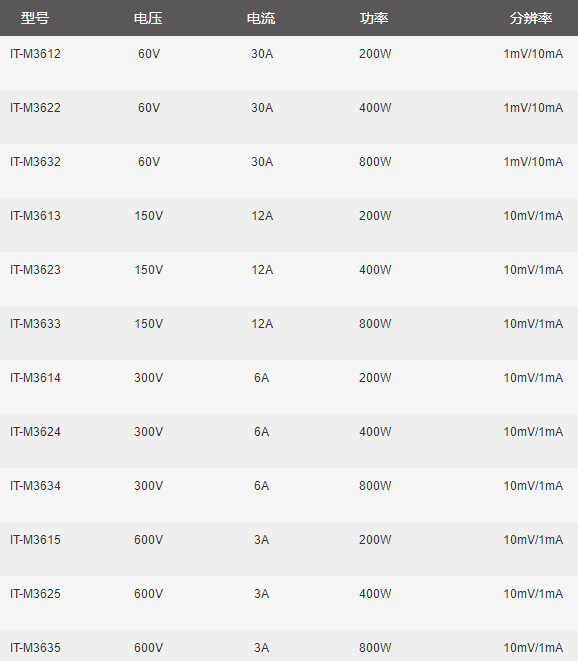
Task: Select model IT-M3625
Action: (x=35, y=594)
